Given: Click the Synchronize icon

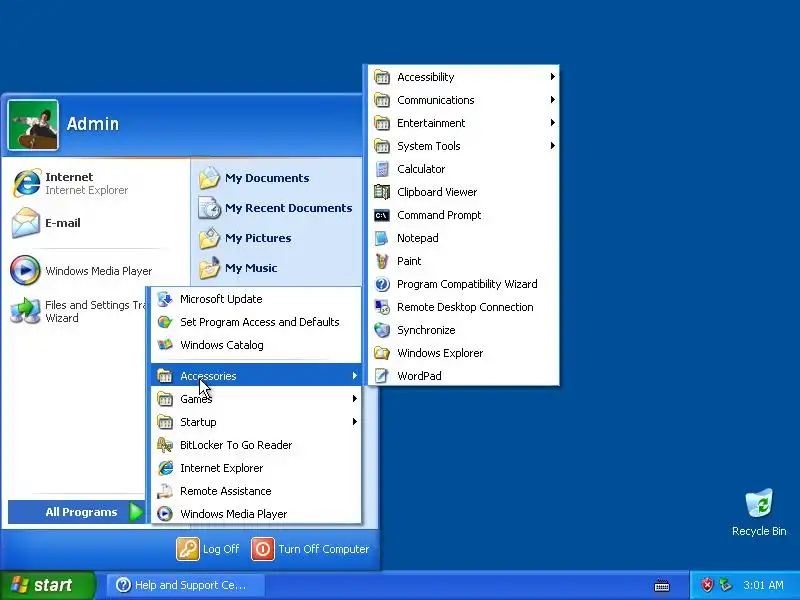Looking at the screenshot, I should point(382,330).
